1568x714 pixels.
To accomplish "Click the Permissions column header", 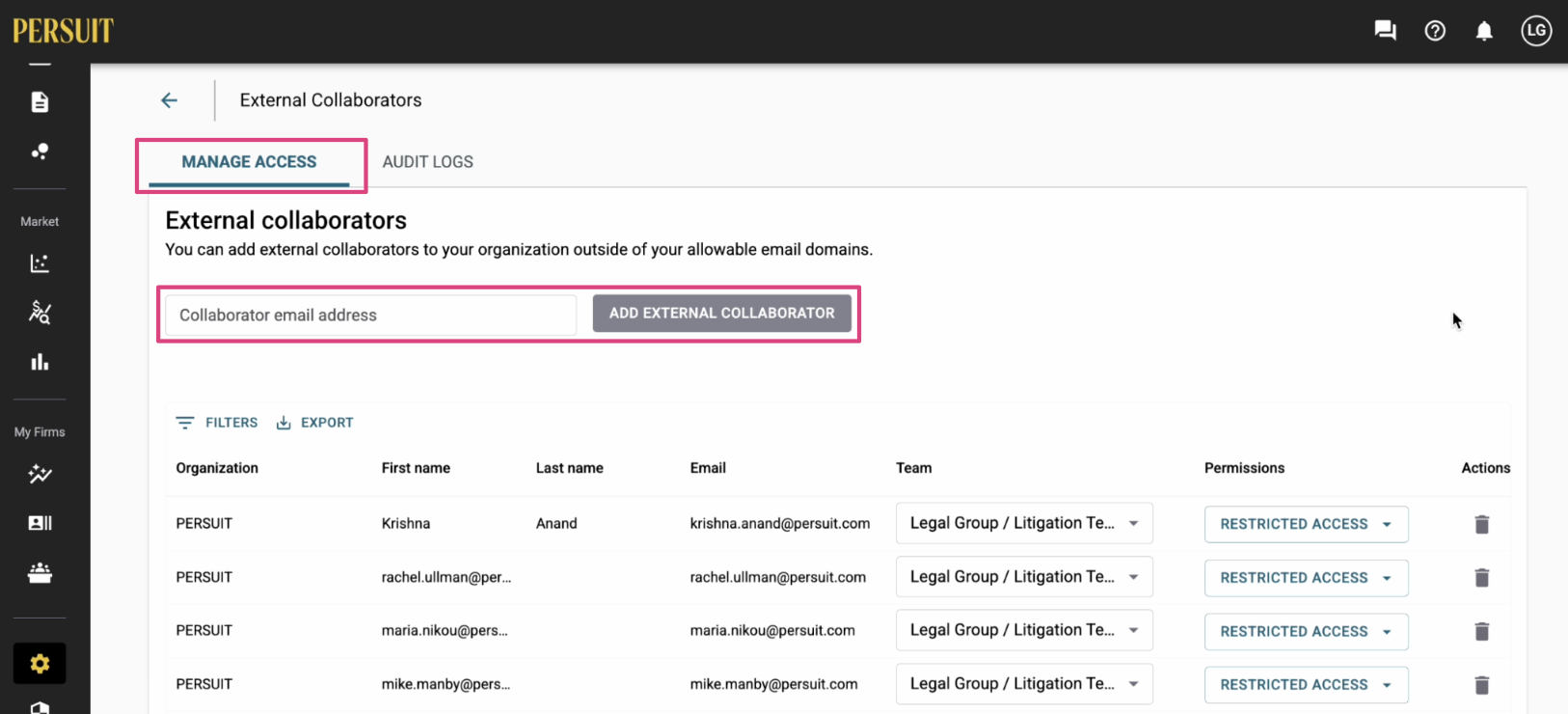I will pyautogui.click(x=1244, y=468).
